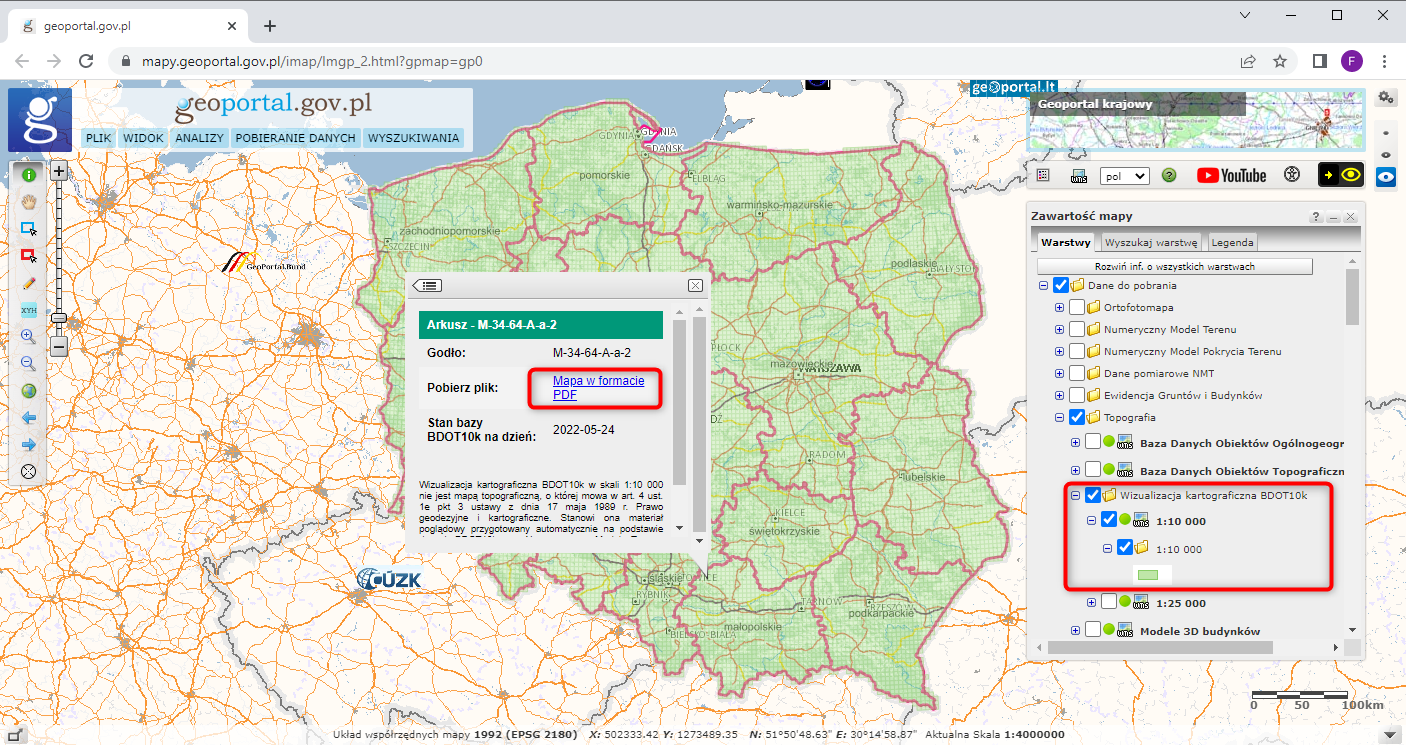
Task: Tick the 1:25 000 layer checkbox
Action: (1109, 603)
